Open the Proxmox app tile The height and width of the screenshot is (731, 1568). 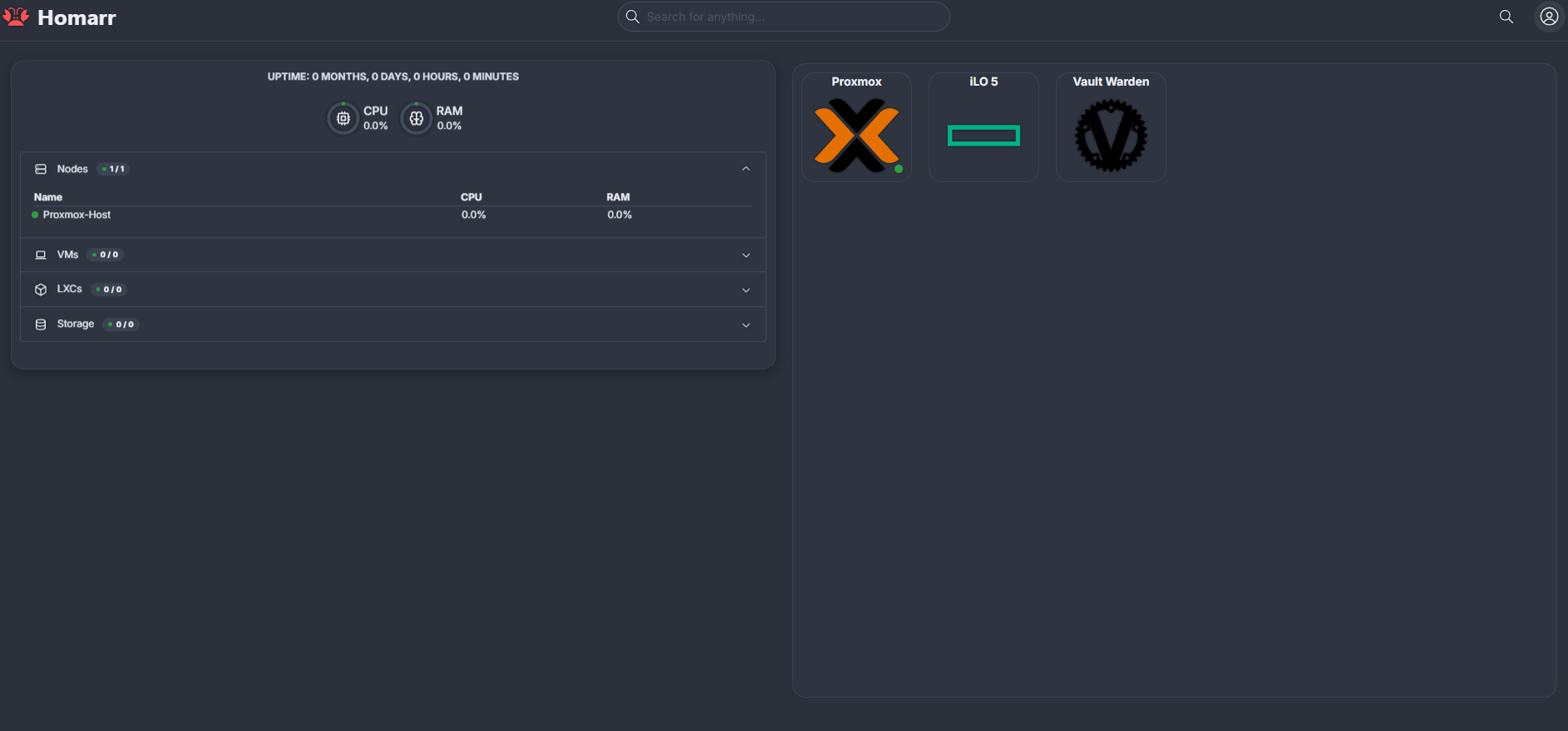tap(856, 127)
